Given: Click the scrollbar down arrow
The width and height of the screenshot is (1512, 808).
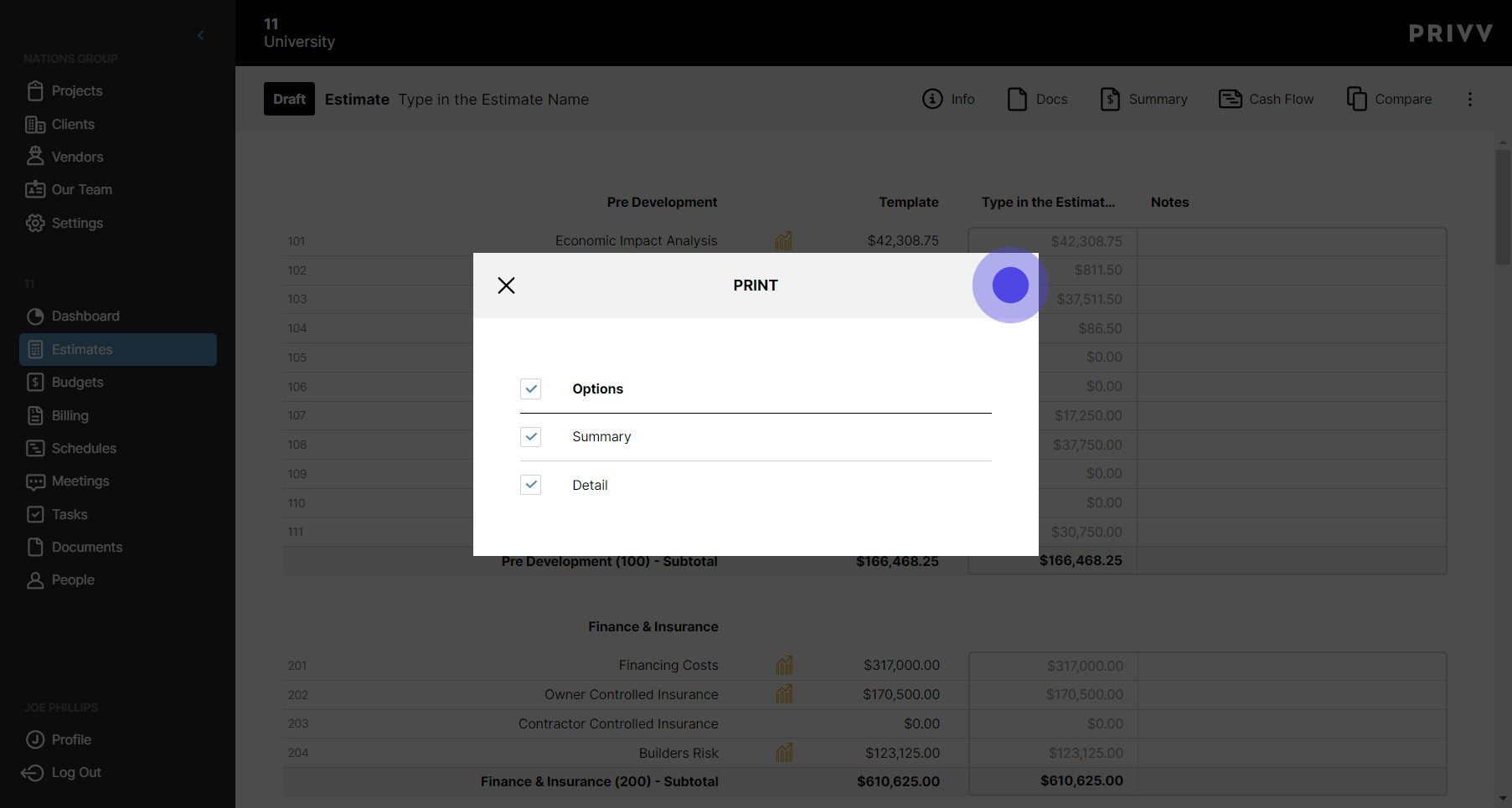Looking at the screenshot, I should (1503, 798).
